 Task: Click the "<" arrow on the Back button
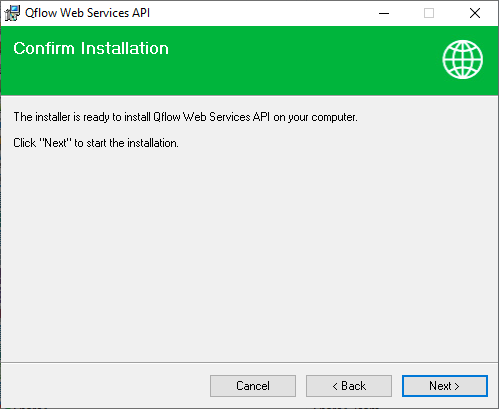click(335, 386)
